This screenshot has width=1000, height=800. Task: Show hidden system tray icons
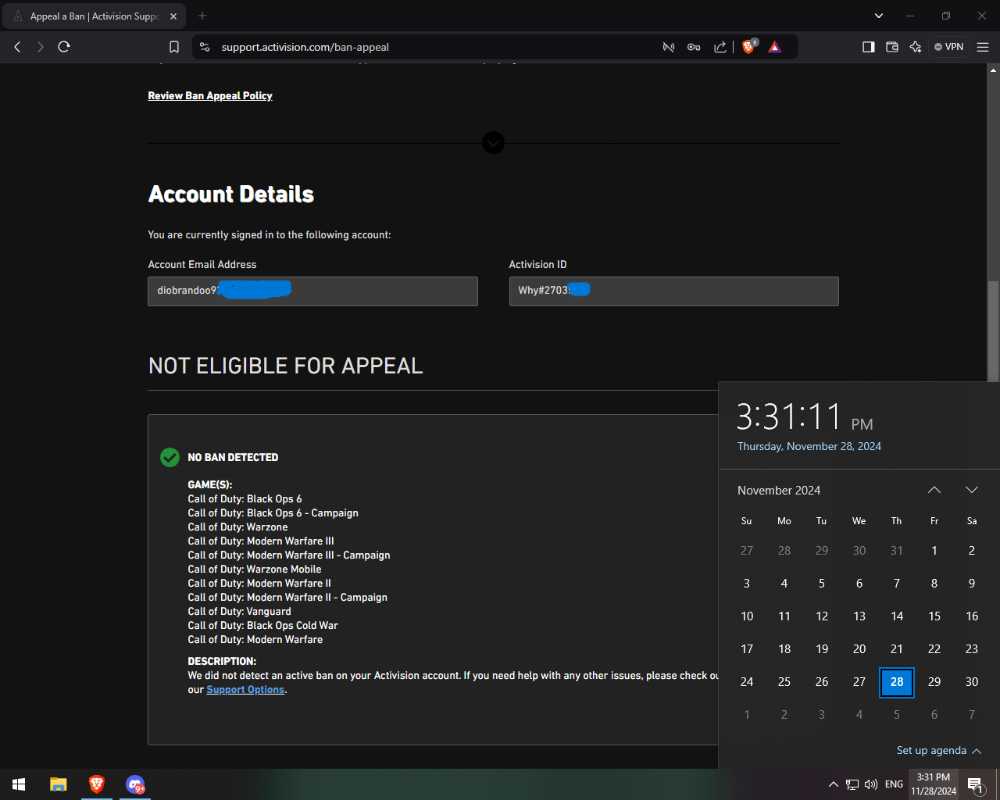click(834, 784)
